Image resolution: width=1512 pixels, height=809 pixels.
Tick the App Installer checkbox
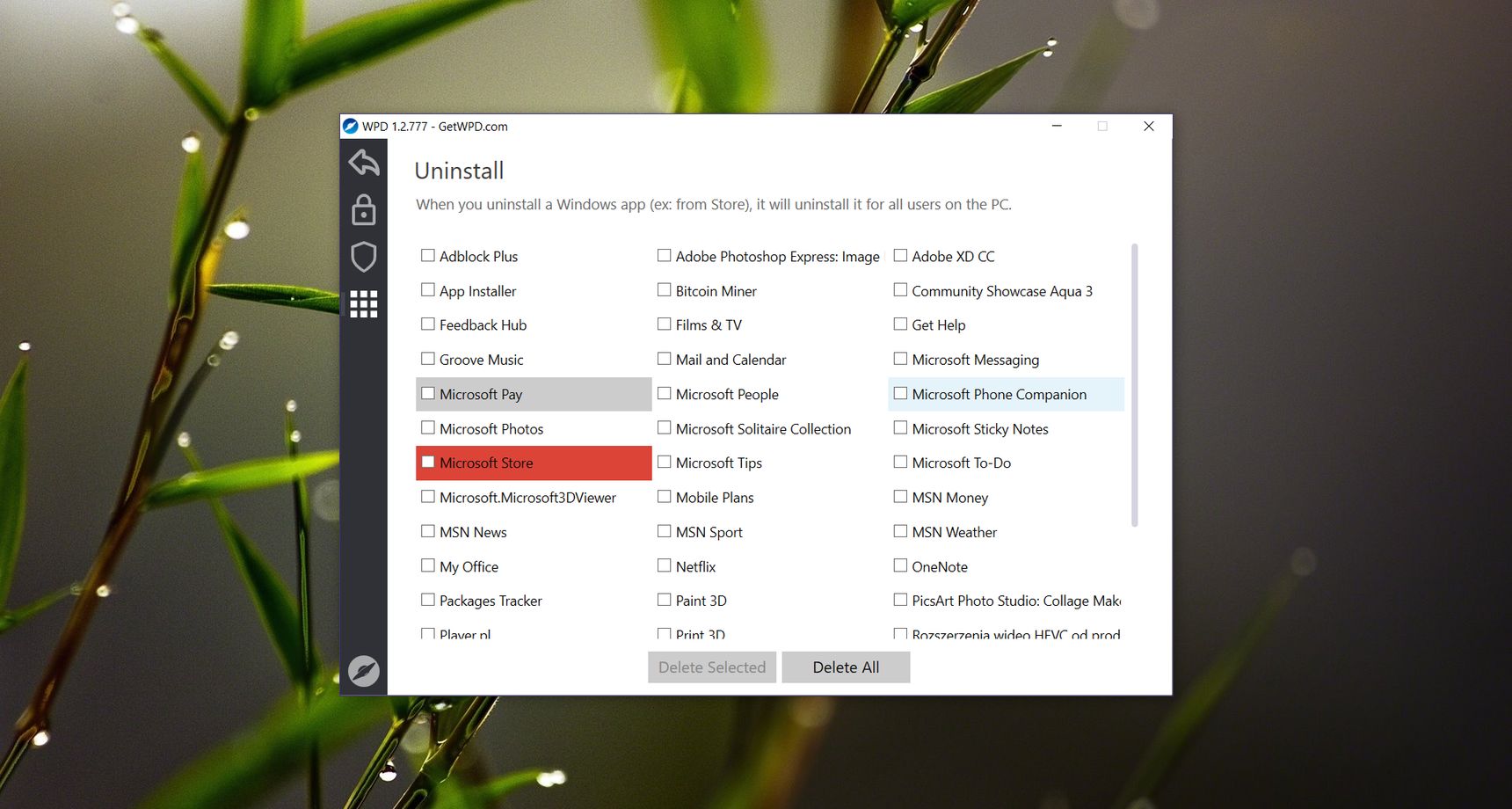point(428,290)
